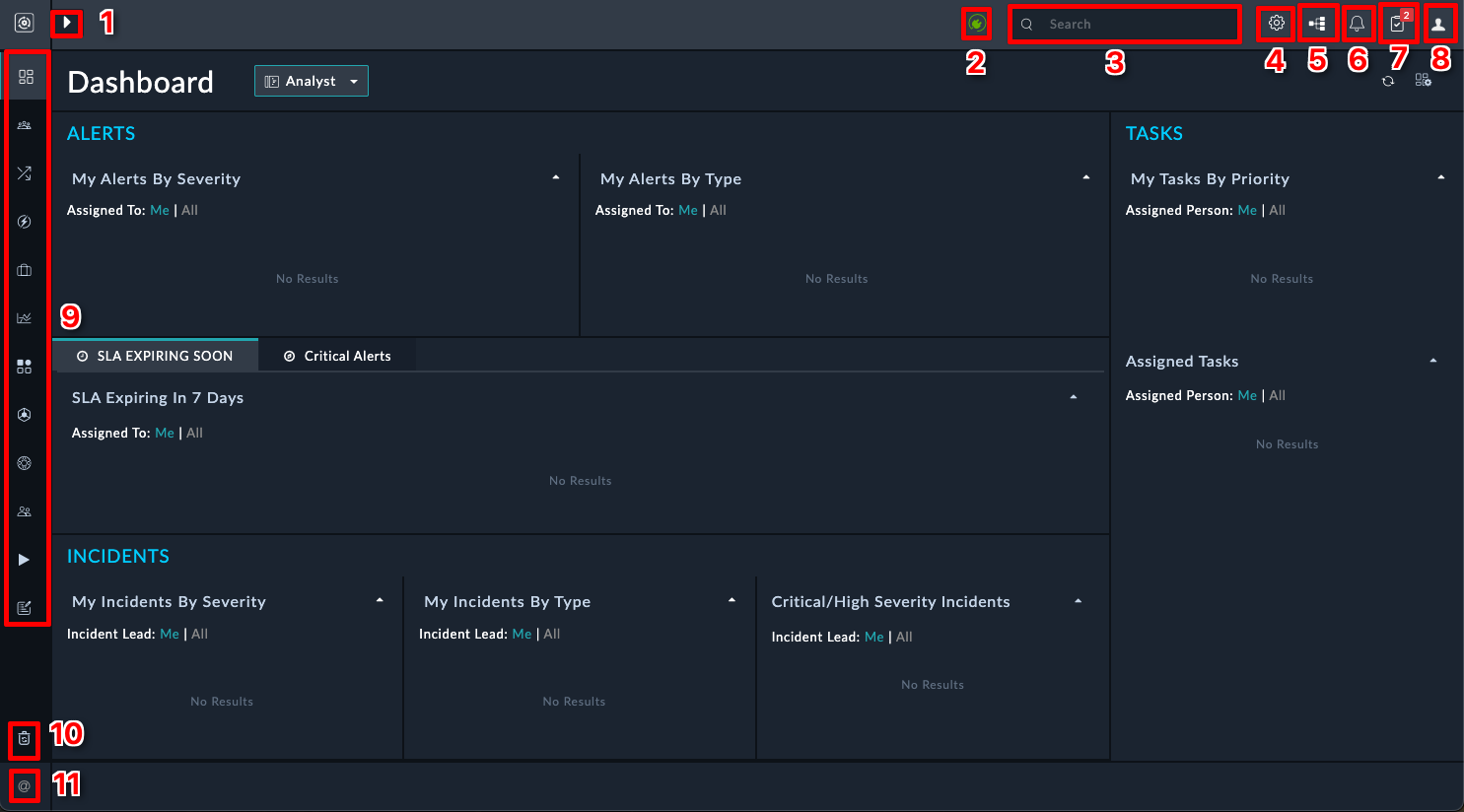Filter My Tasks By Priority to Me
Screen dimensions: 1464x812
[1247, 210]
